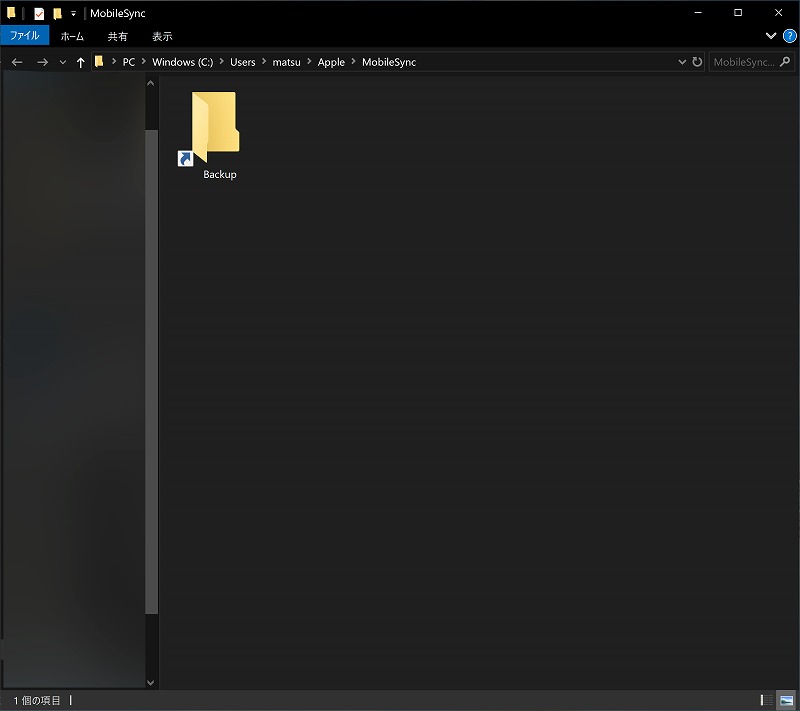
Task: Open the Customize Quick Access Toolbar dropdown
Action: [x=73, y=14]
